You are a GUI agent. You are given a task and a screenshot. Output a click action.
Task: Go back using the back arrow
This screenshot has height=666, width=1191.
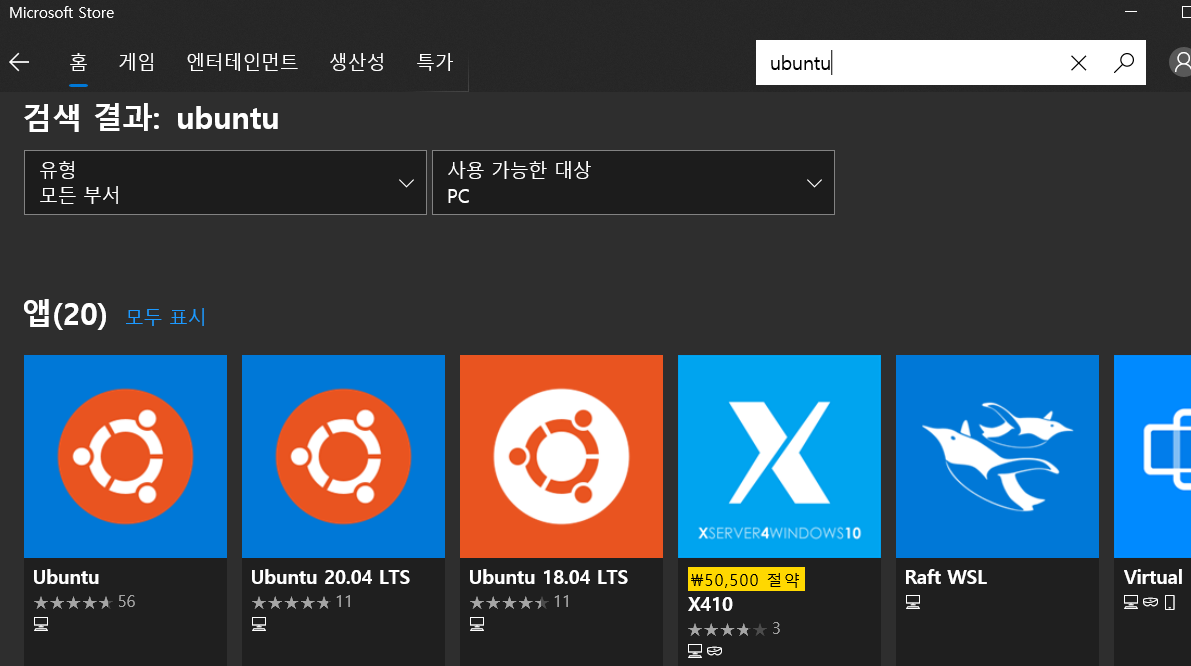click(x=19, y=62)
